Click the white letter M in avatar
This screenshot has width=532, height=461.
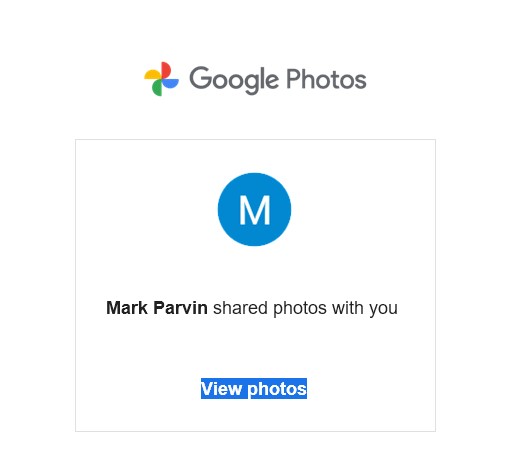(255, 210)
